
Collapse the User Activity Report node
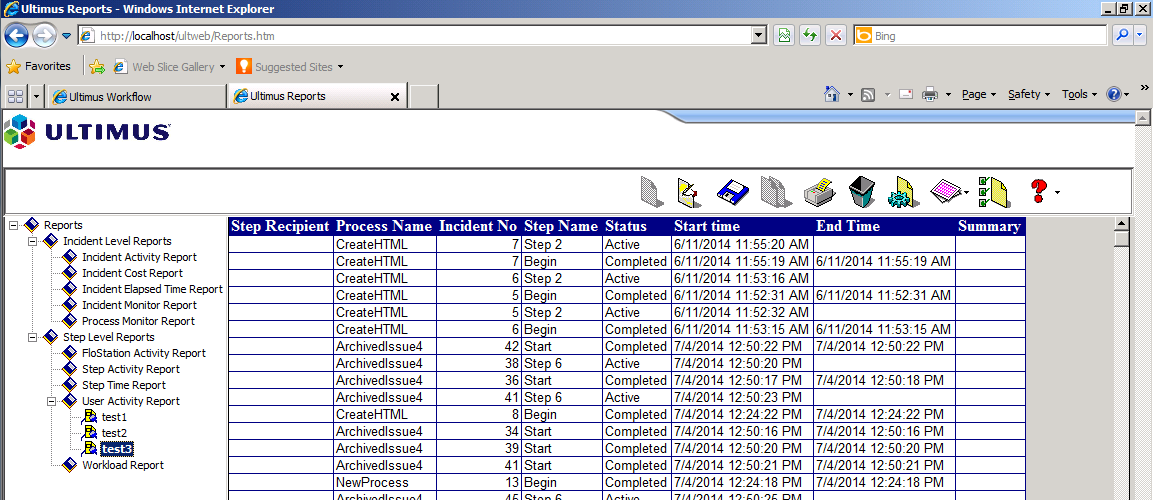52,401
